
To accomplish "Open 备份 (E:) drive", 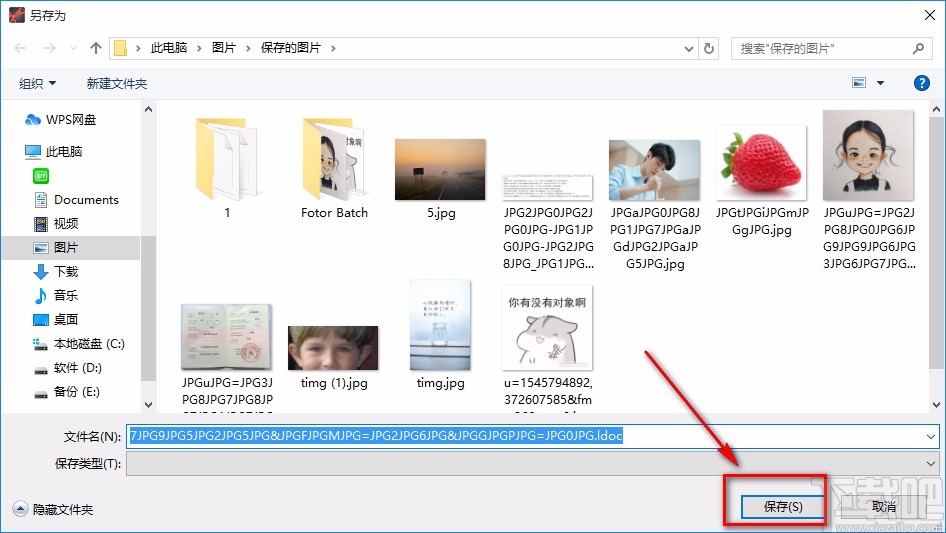I will pyautogui.click(x=66, y=392).
